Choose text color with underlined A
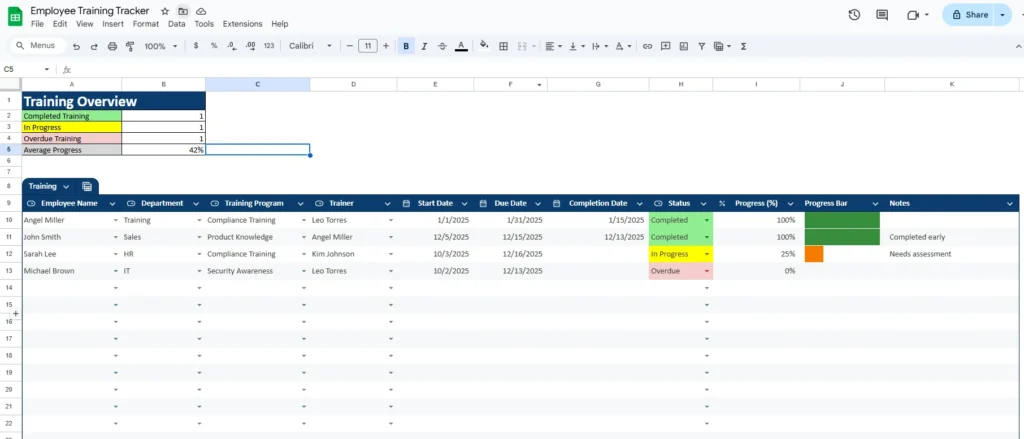1024x439 pixels. [461, 46]
